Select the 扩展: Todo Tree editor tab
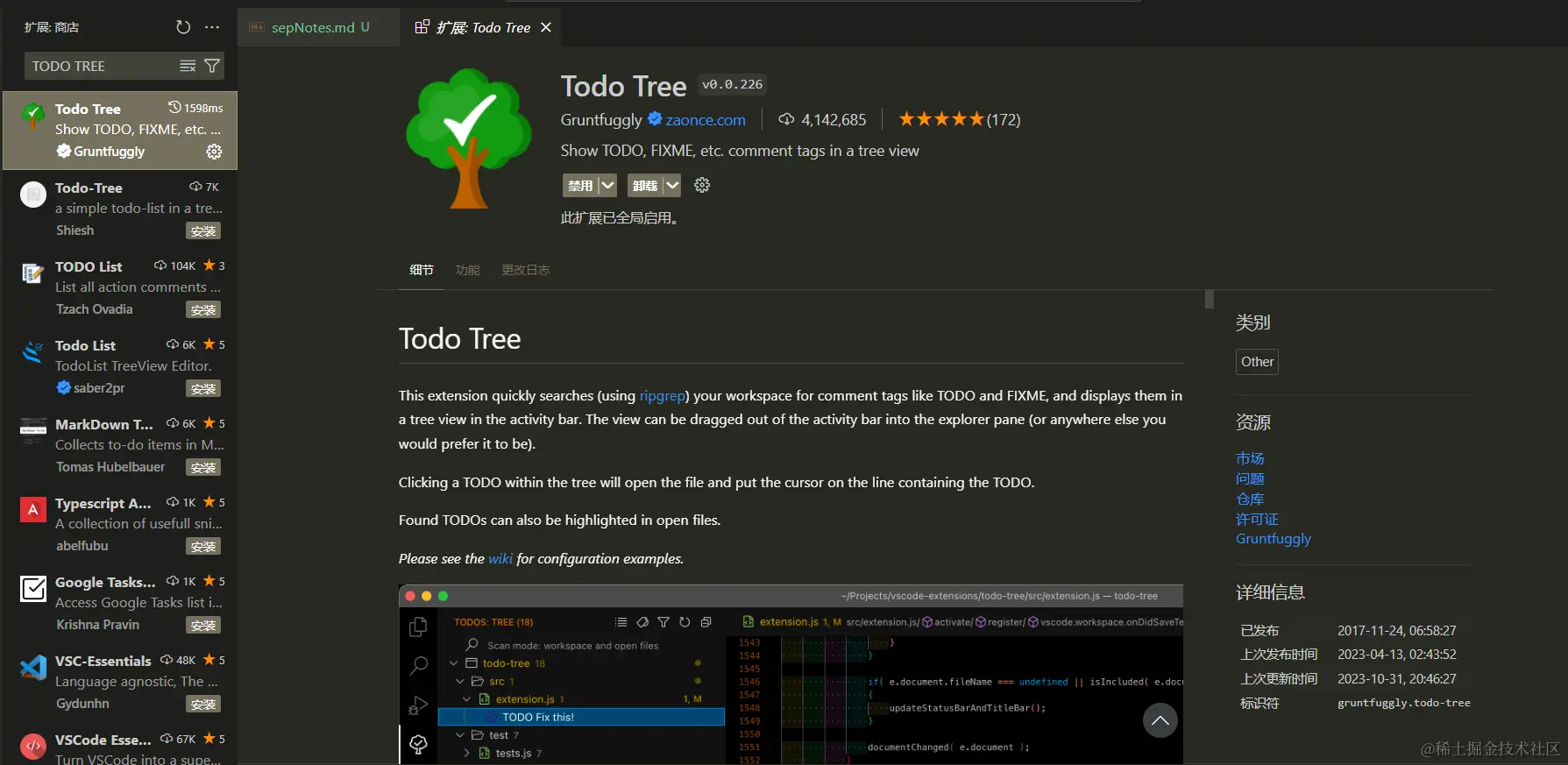Viewport: 1568px width, 765px height. coord(483,27)
